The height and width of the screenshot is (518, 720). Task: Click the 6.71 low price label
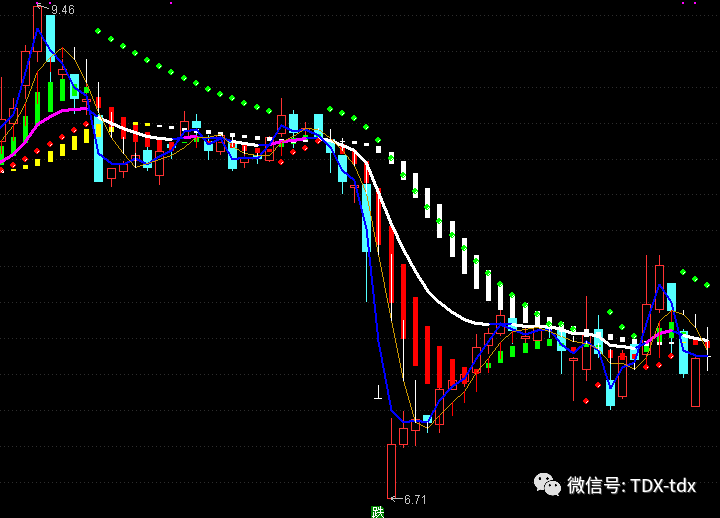415,500
